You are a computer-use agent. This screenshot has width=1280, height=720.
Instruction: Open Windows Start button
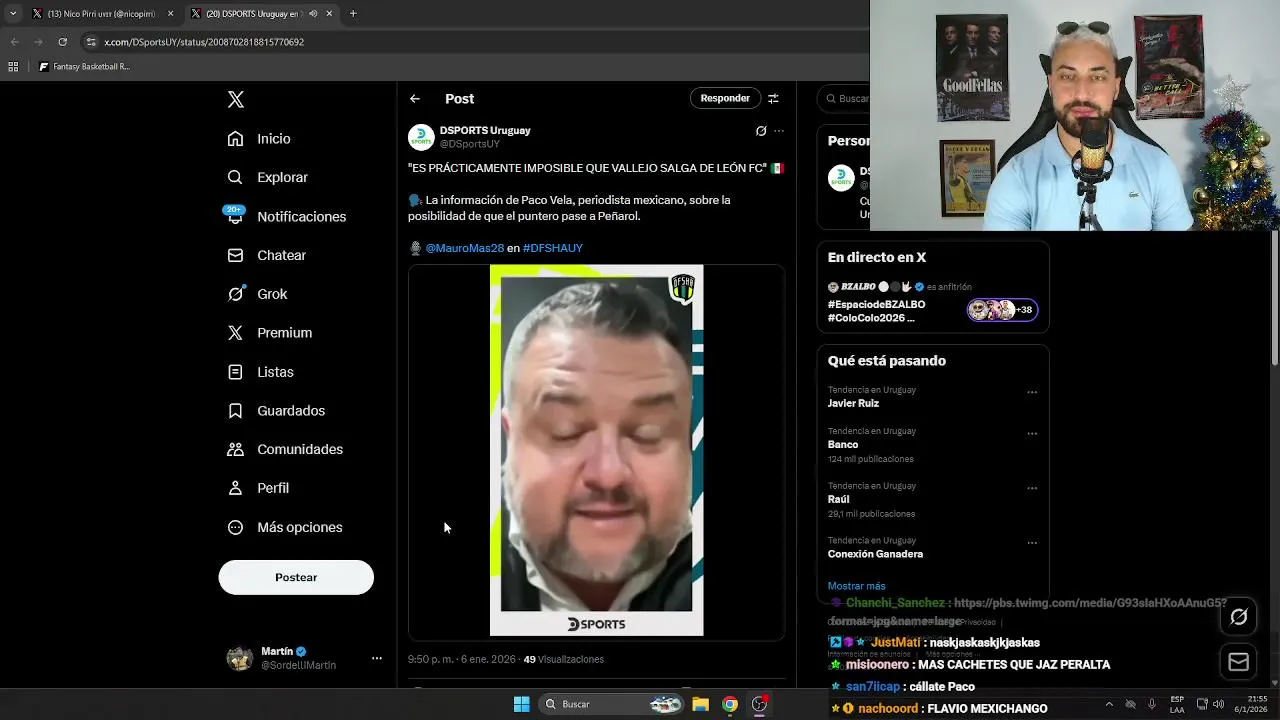(x=521, y=704)
